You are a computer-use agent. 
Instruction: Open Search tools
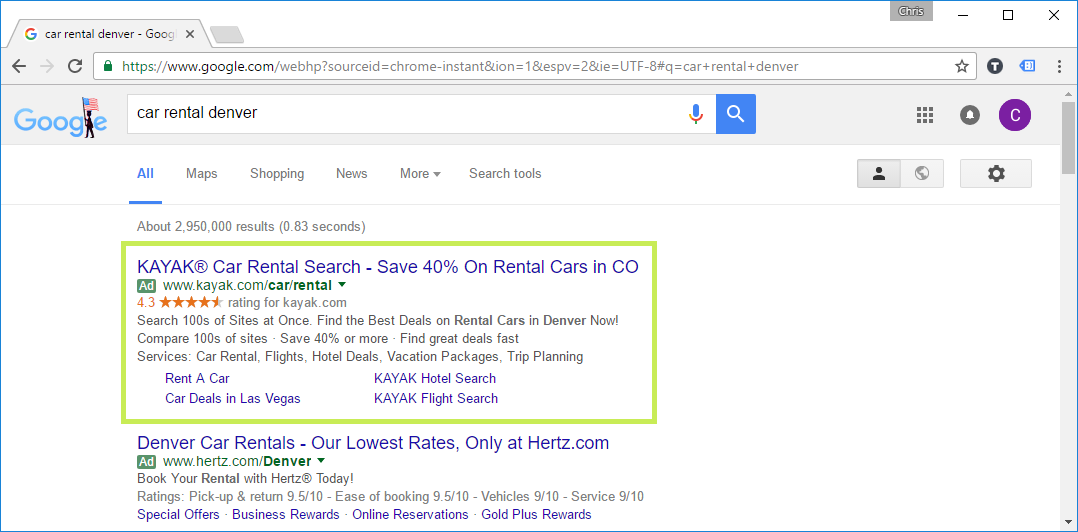click(x=505, y=174)
